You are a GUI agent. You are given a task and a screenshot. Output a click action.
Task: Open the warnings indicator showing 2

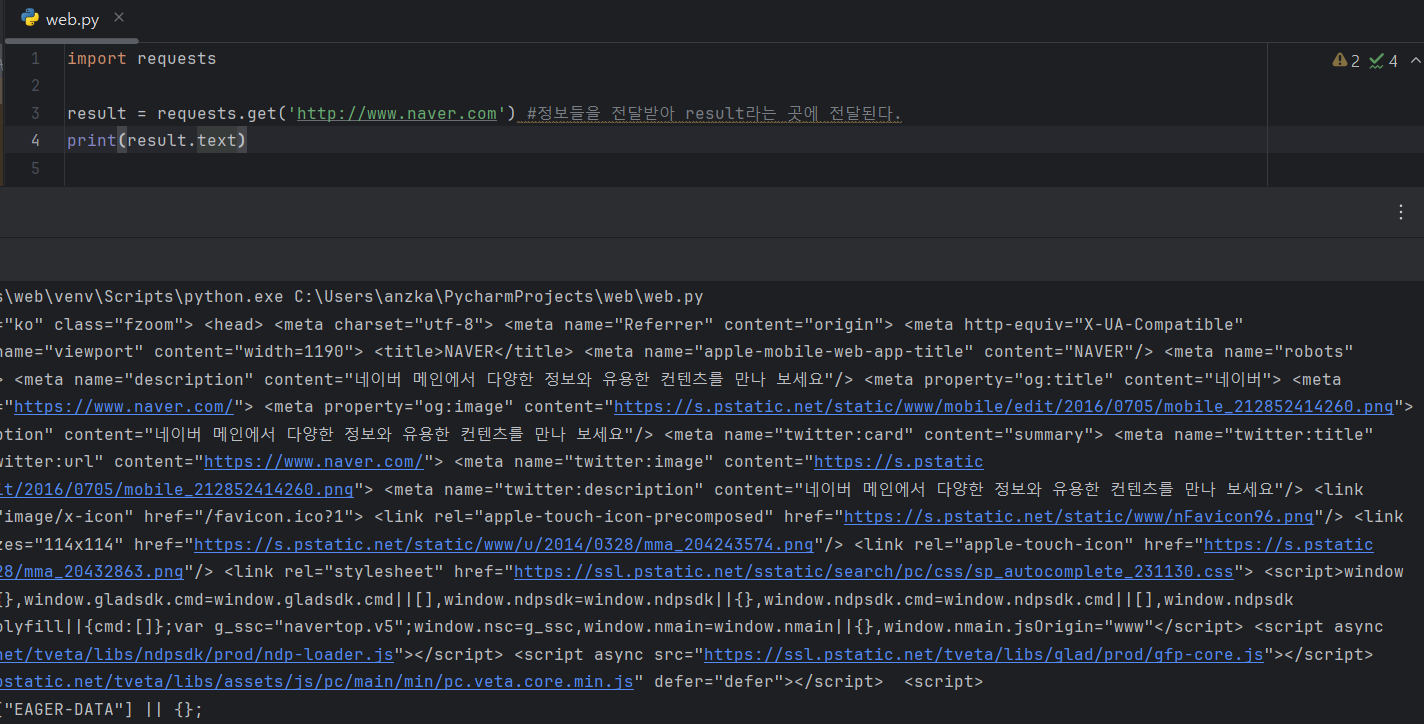click(x=1346, y=61)
